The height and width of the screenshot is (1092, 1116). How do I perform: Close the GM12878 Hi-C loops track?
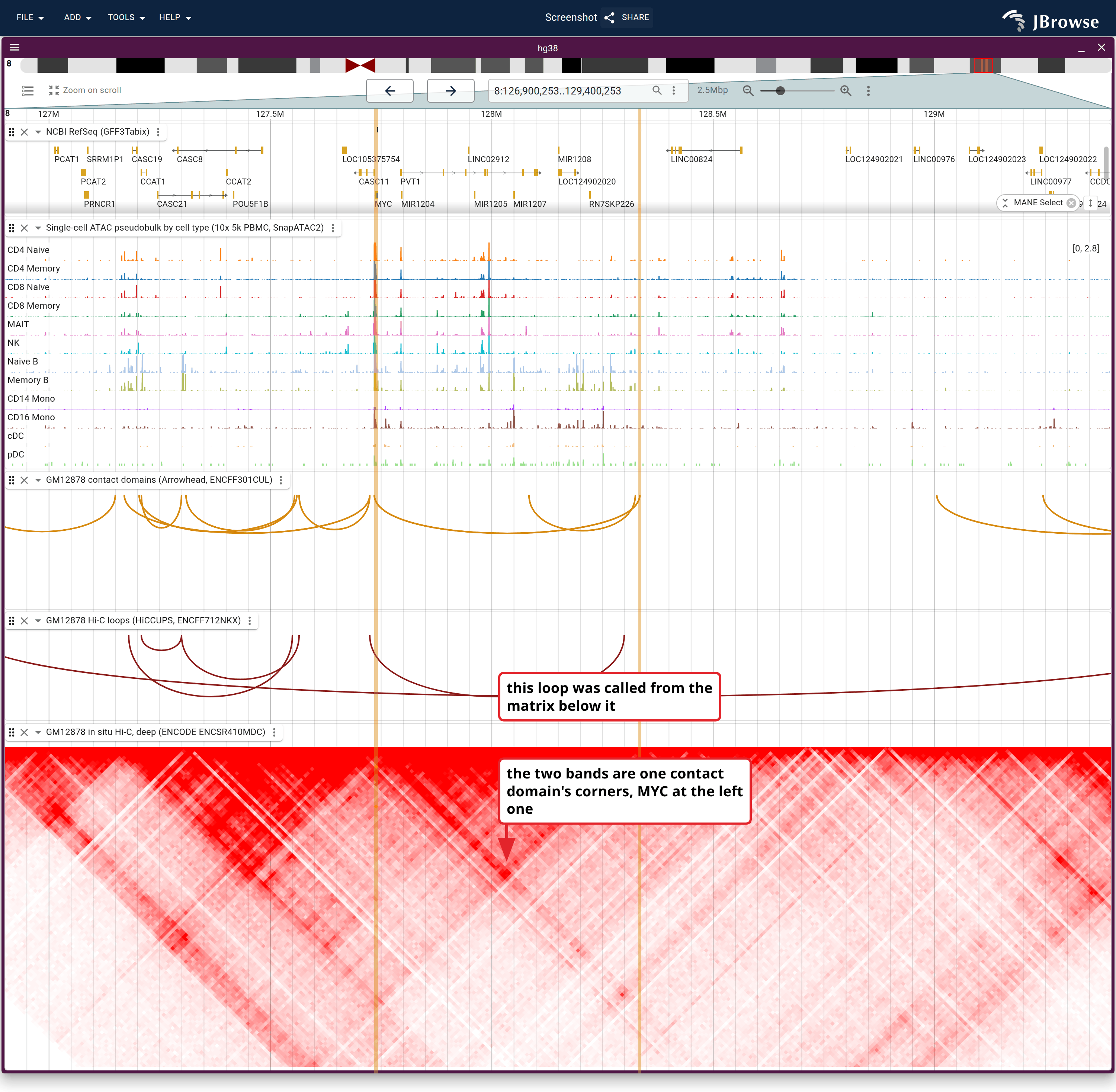[24, 620]
